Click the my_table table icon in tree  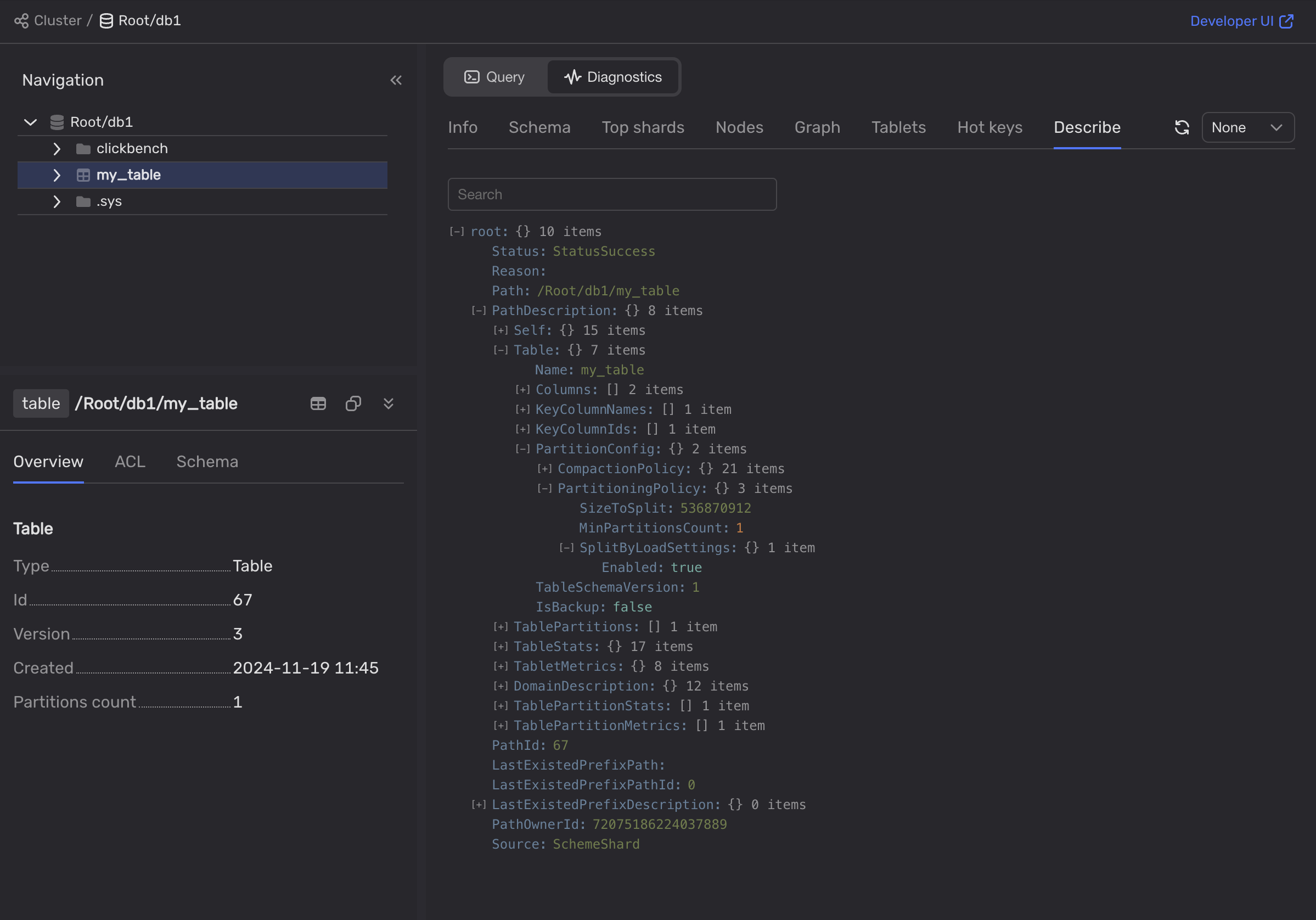point(83,176)
